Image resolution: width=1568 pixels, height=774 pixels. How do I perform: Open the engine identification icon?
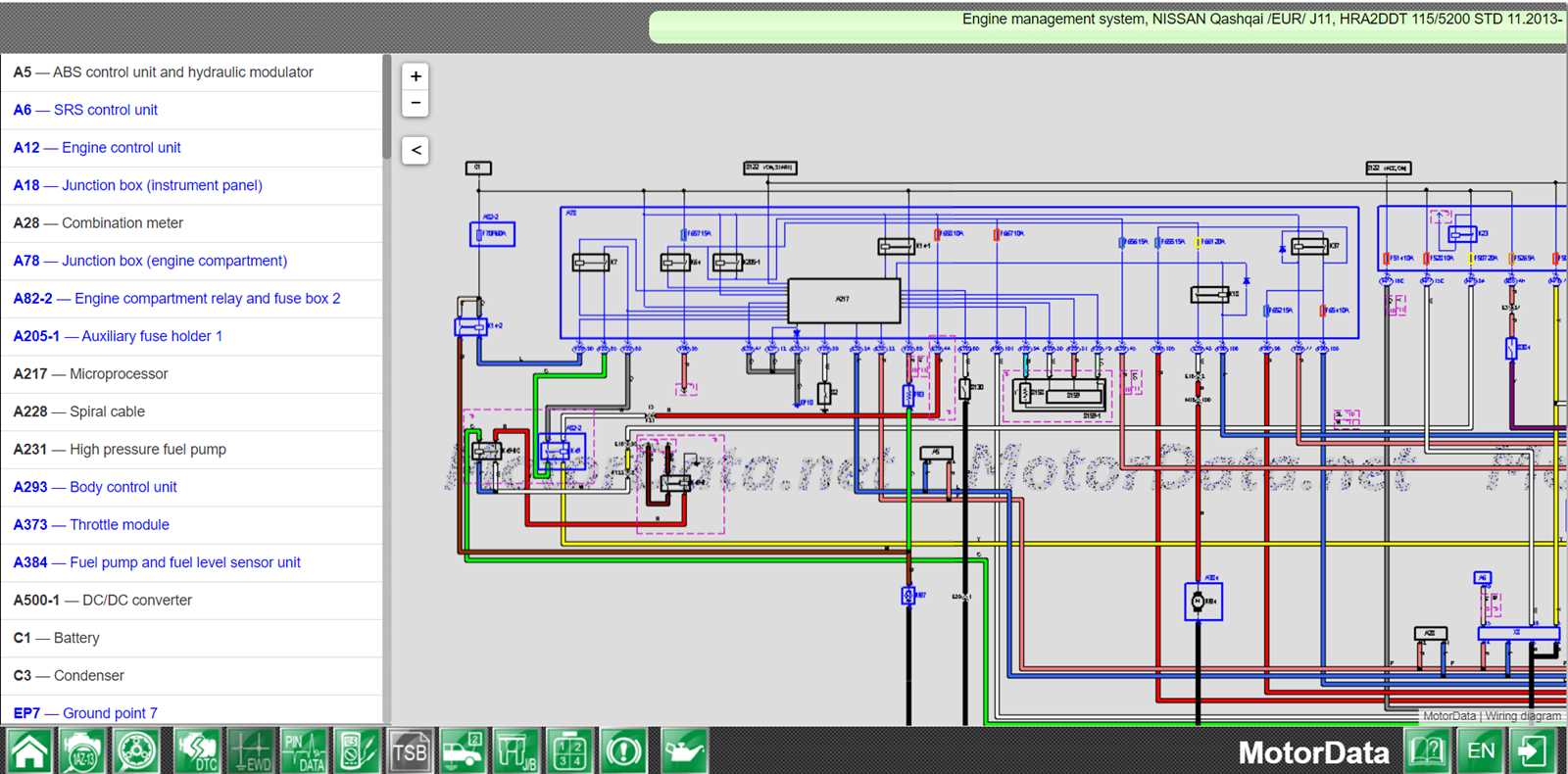tap(83, 751)
